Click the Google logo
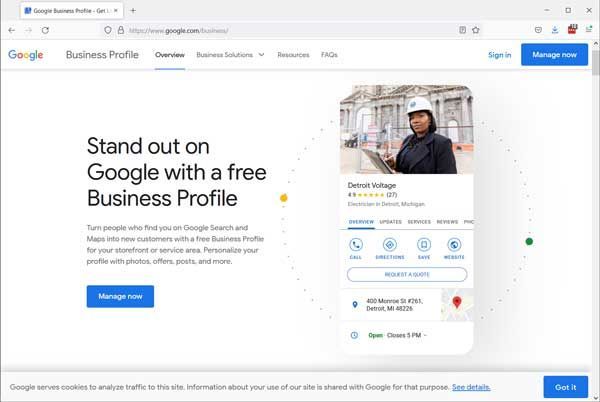Image resolution: width=600 pixels, height=402 pixels. [26, 55]
